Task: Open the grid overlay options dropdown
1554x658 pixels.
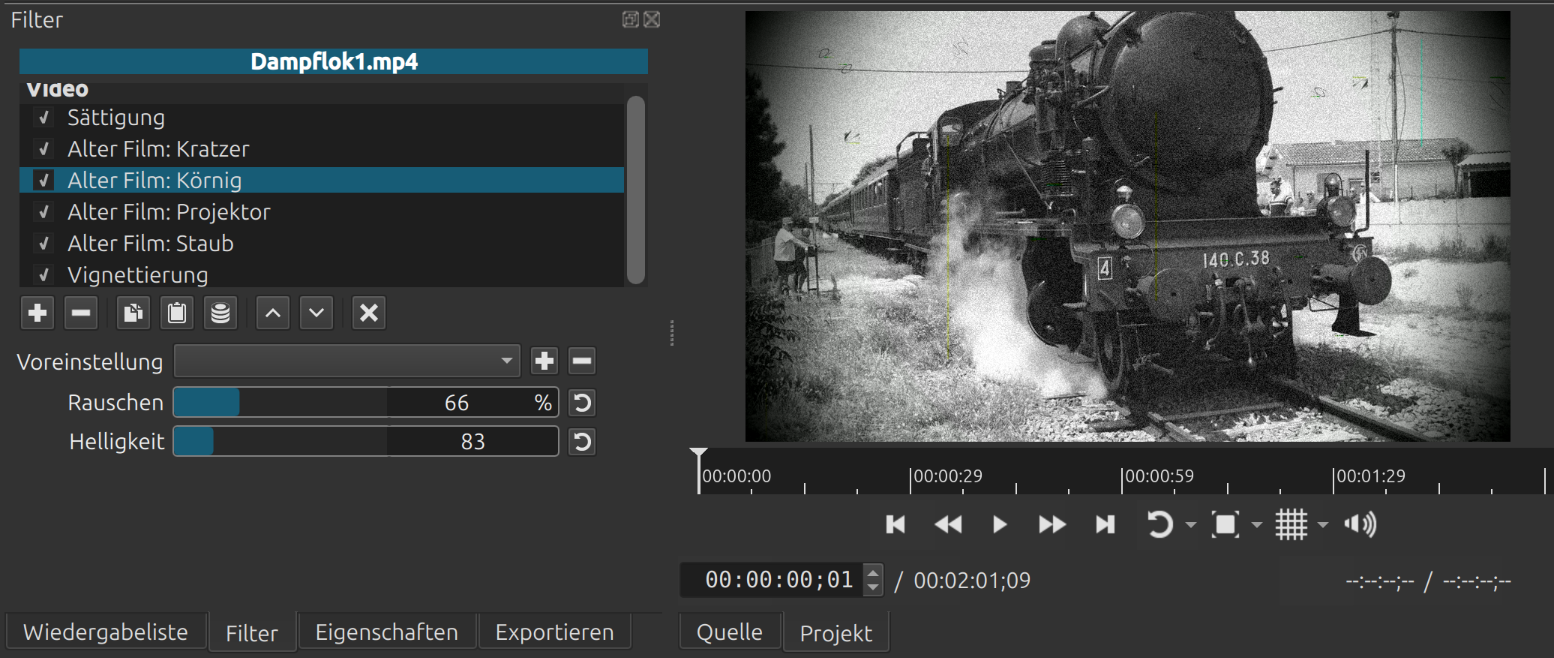Action: (1323, 525)
